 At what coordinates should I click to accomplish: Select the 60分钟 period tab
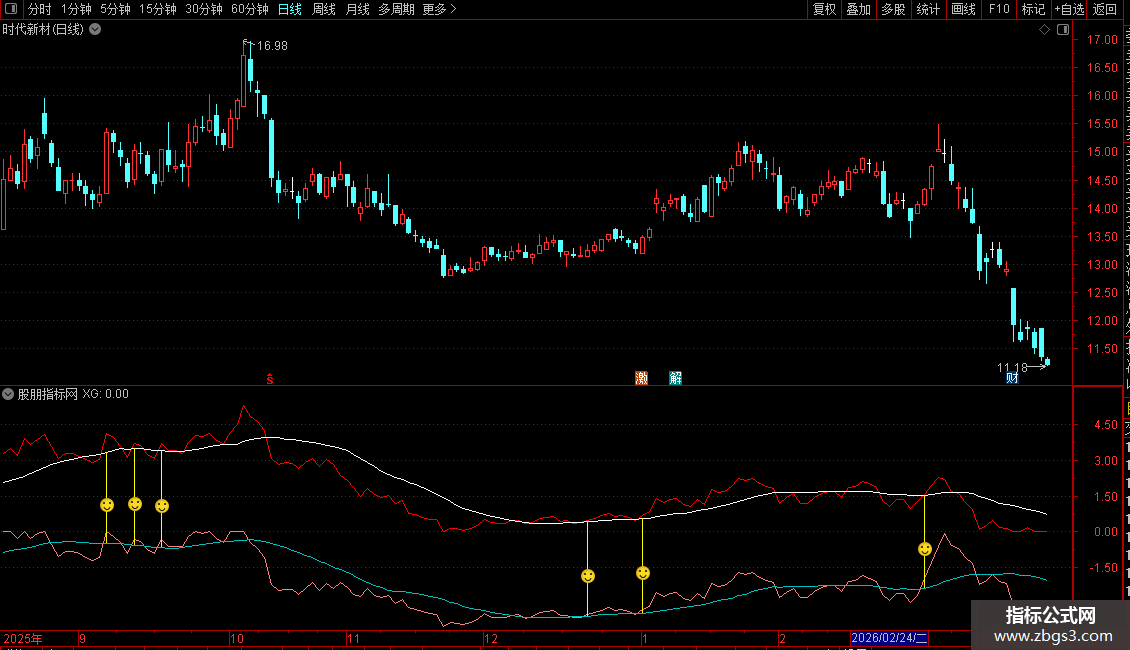click(x=249, y=10)
